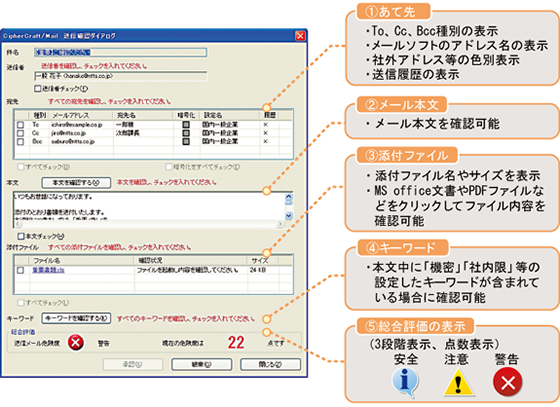Click the 宛先名 column header
The height and width of the screenshot is (407, 560).
(x=143, y=115)
